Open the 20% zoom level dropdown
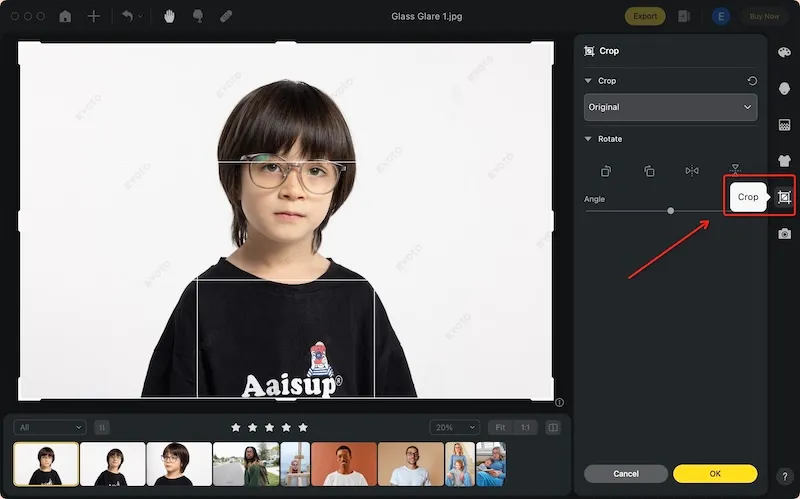 tap(455, 427)
